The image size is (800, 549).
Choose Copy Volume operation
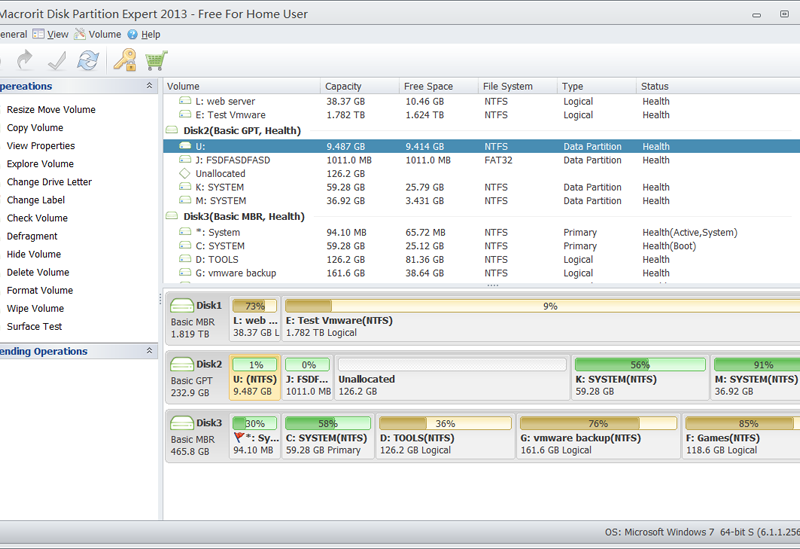(x=35, y=128)
